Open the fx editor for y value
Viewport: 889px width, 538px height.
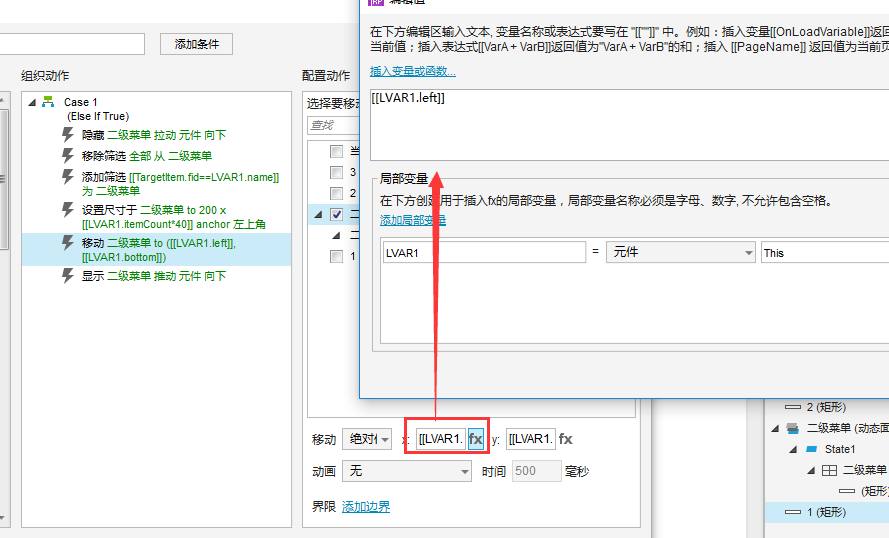565,439
